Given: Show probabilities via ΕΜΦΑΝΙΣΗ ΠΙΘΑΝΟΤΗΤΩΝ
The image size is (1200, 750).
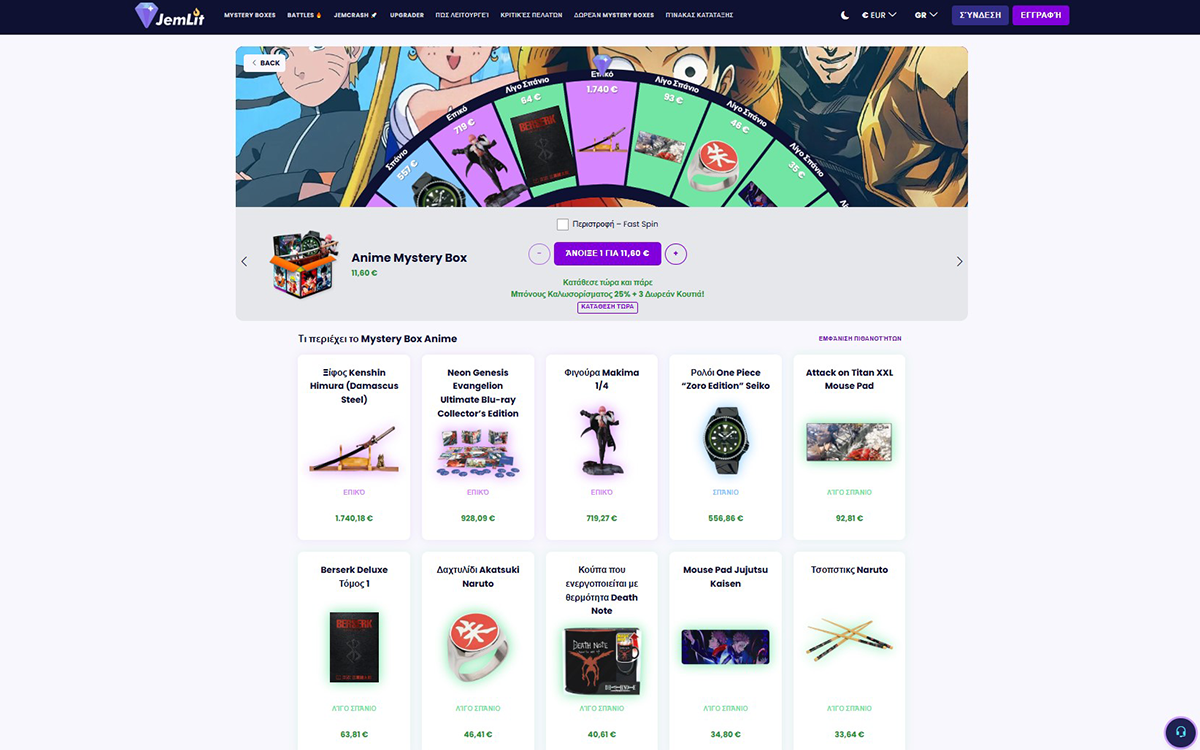Looking at the screenshot, I should coord(860,339).
